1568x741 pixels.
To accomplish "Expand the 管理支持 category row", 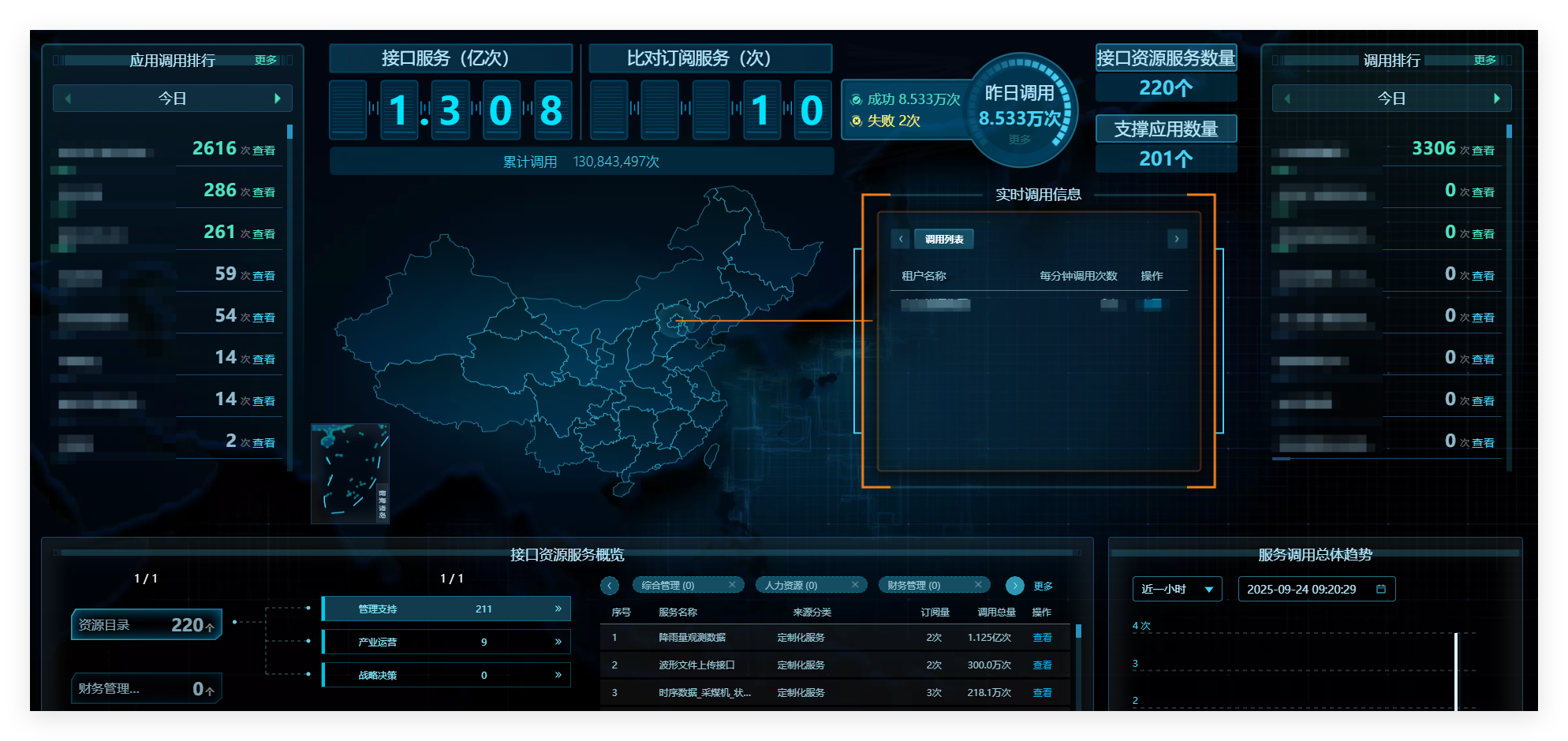I will 558,609.
